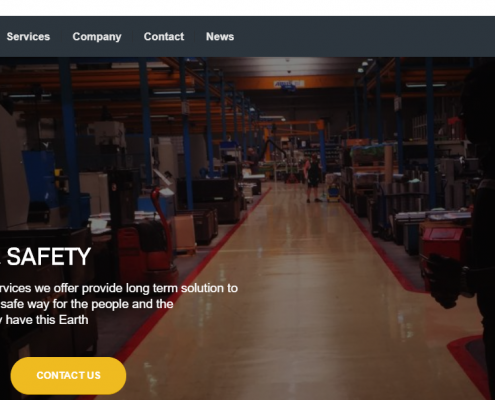Open the Services menu item
Screen dimensions: 495x400
[28, 37]
